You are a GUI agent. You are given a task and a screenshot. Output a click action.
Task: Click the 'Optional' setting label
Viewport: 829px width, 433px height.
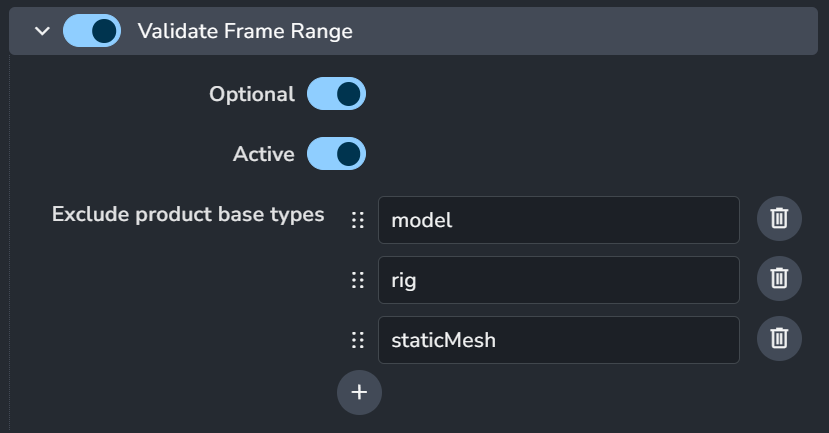click(251, 94)
